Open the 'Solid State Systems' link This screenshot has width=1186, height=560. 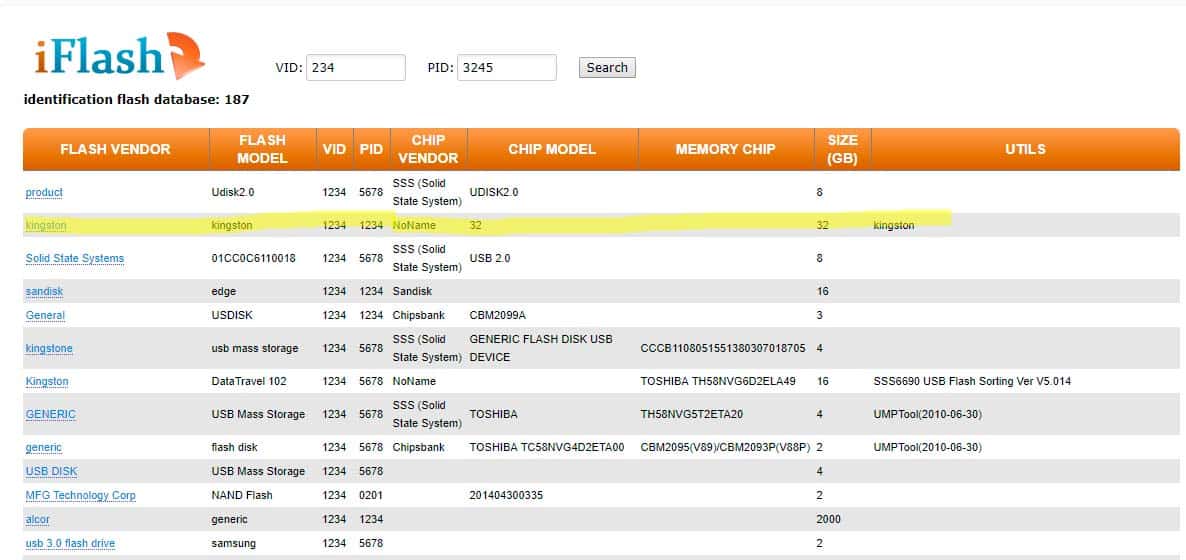[75, 258]
